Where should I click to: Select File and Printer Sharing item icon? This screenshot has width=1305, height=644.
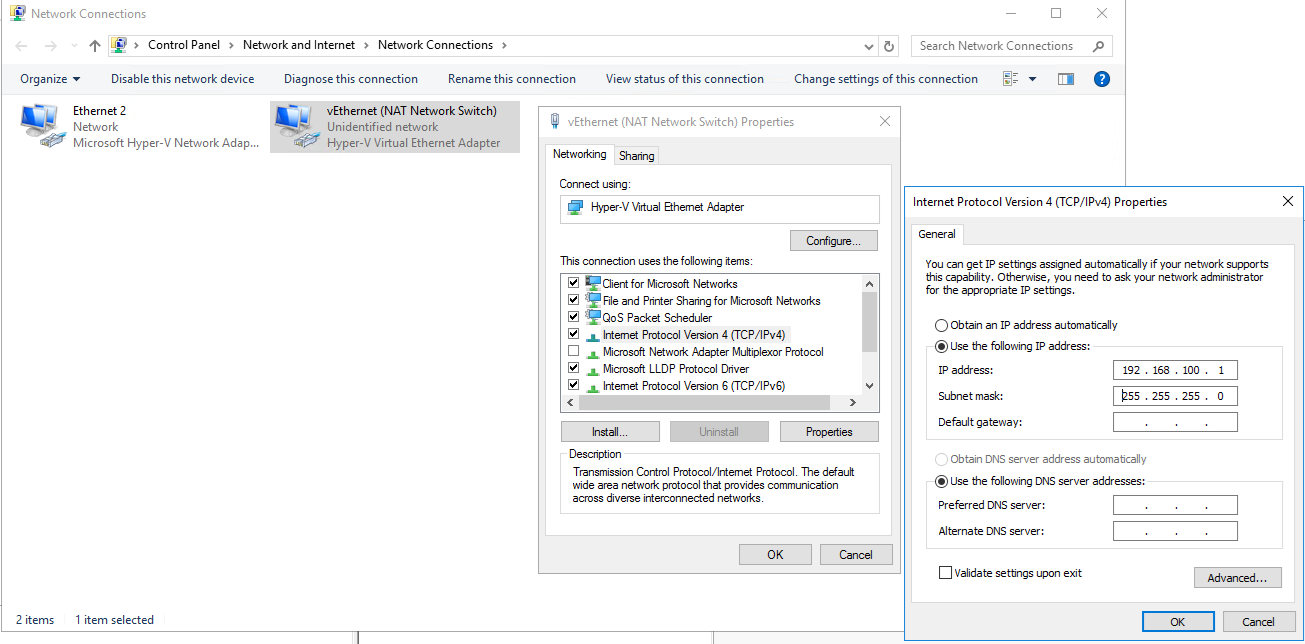[593, 300]
